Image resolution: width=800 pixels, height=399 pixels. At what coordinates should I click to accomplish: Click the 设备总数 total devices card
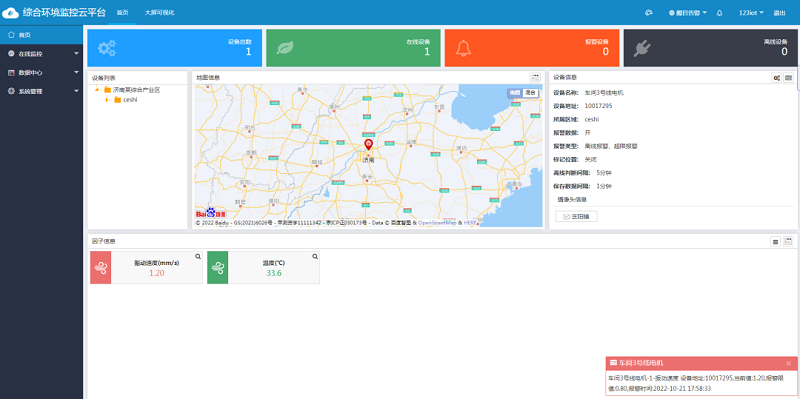click(174, 48)
